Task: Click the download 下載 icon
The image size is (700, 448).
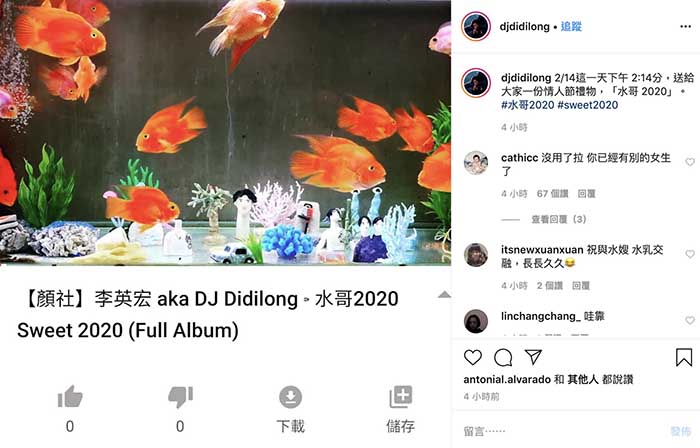Action: point(291,397)
